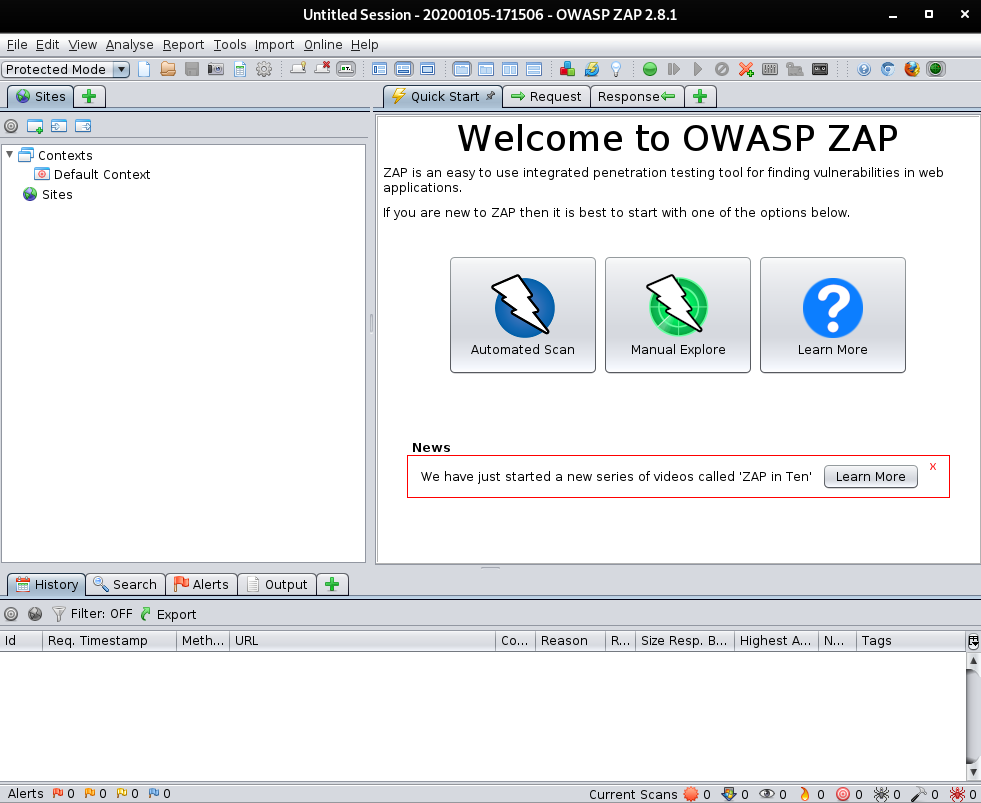This screenshot has width=981, height=803.
Task: Click the Import Context icon in Sites panel
Action: pos(59,126)
